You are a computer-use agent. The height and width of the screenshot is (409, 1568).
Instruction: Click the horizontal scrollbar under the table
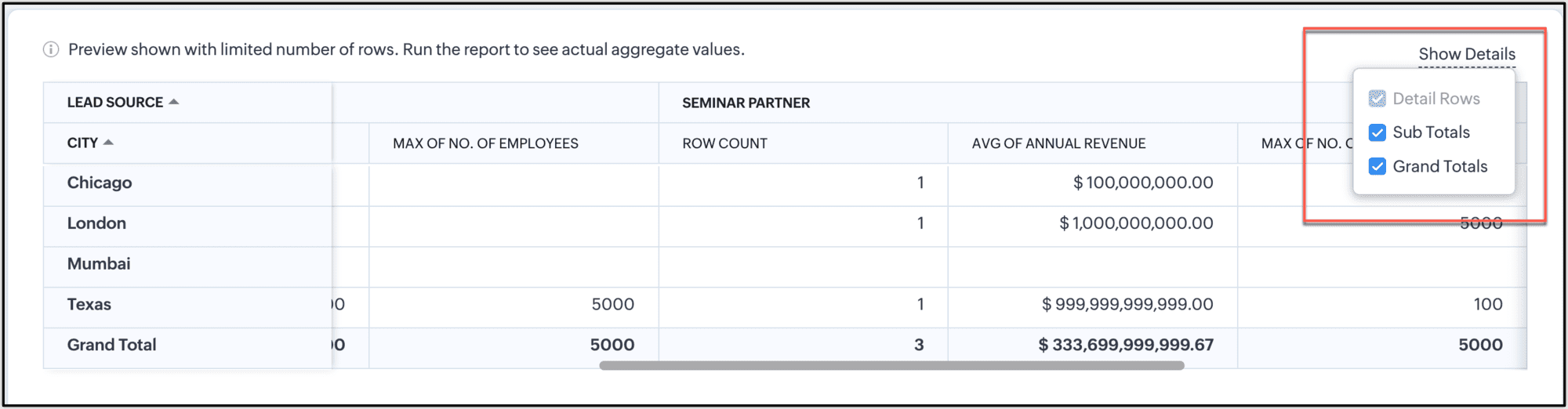coord(891,366)
